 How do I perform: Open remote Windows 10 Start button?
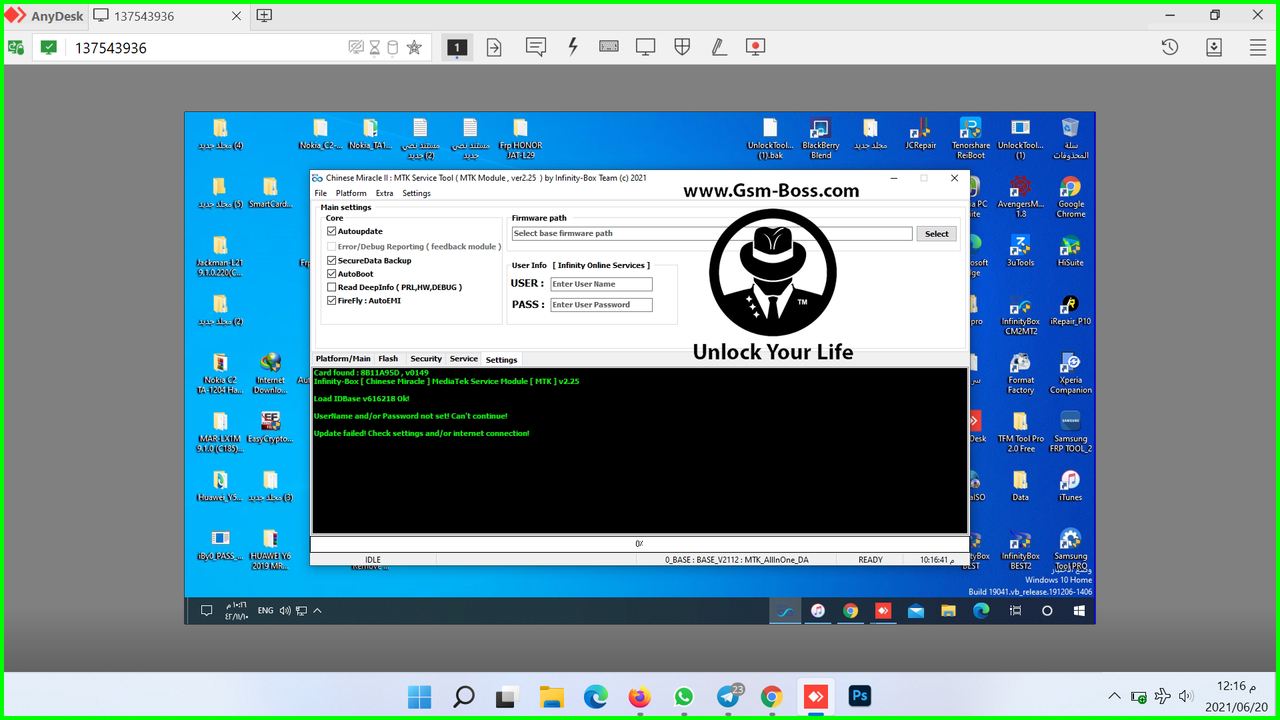click(x=1080, y=611)
